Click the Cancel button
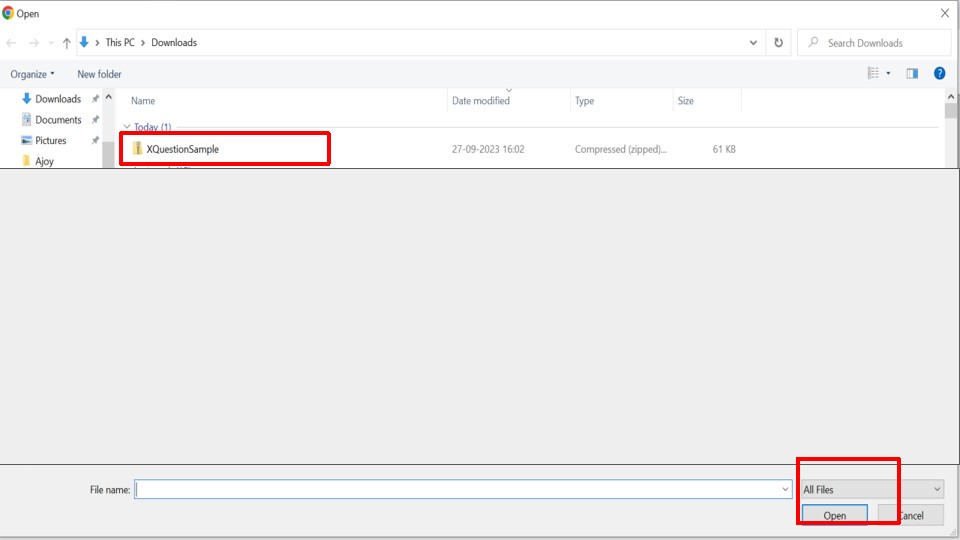 click(x=911, y=515)
